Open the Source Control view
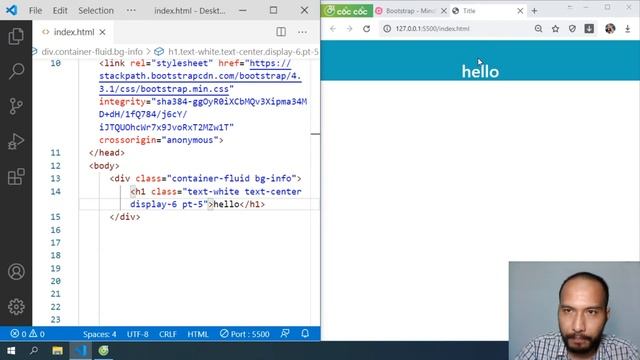640x360 pixels. click(16, 106)
